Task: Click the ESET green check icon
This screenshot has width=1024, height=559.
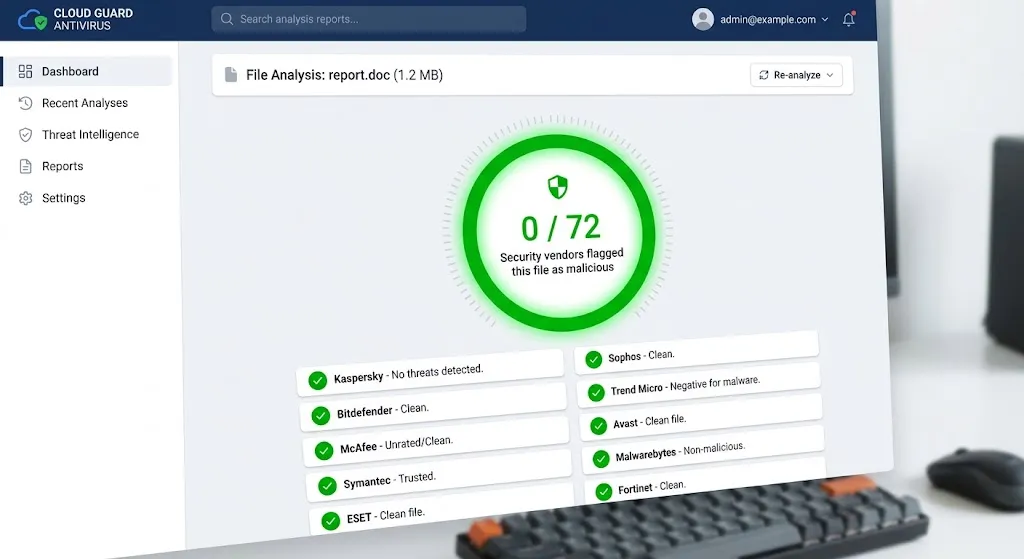Action: click(x=331, y=520)
